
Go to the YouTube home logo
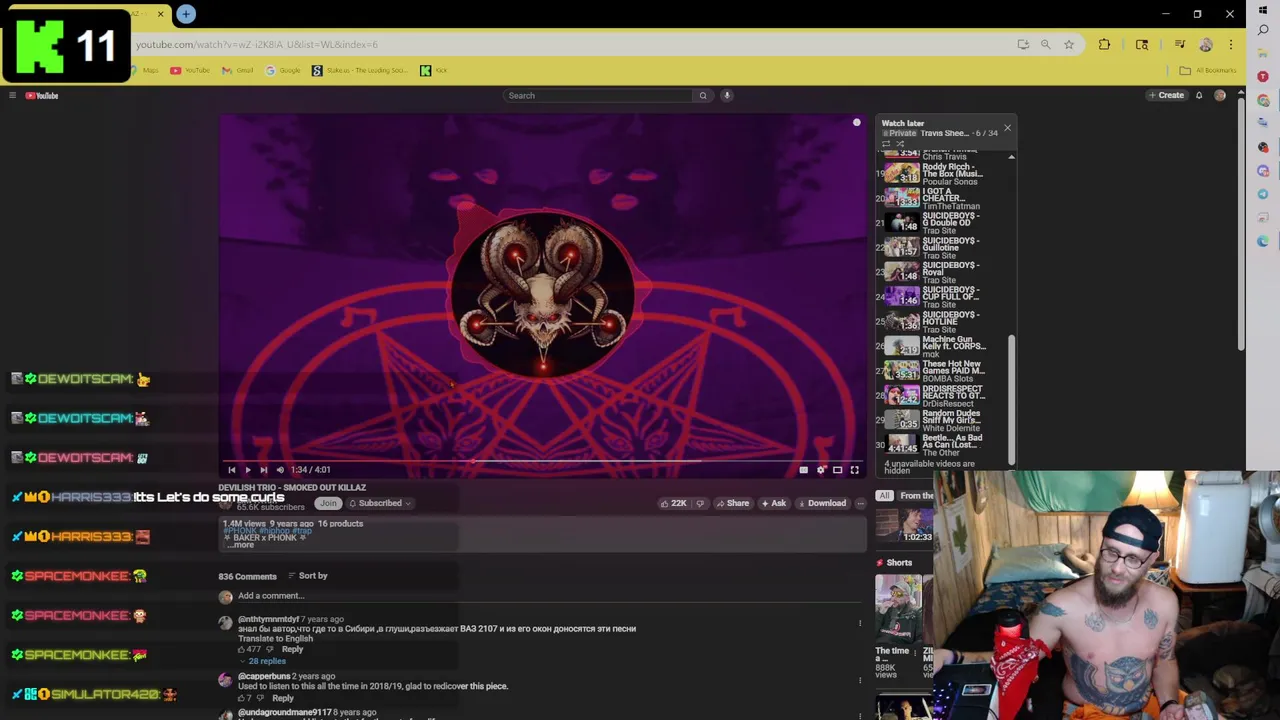tap(42, 95)
